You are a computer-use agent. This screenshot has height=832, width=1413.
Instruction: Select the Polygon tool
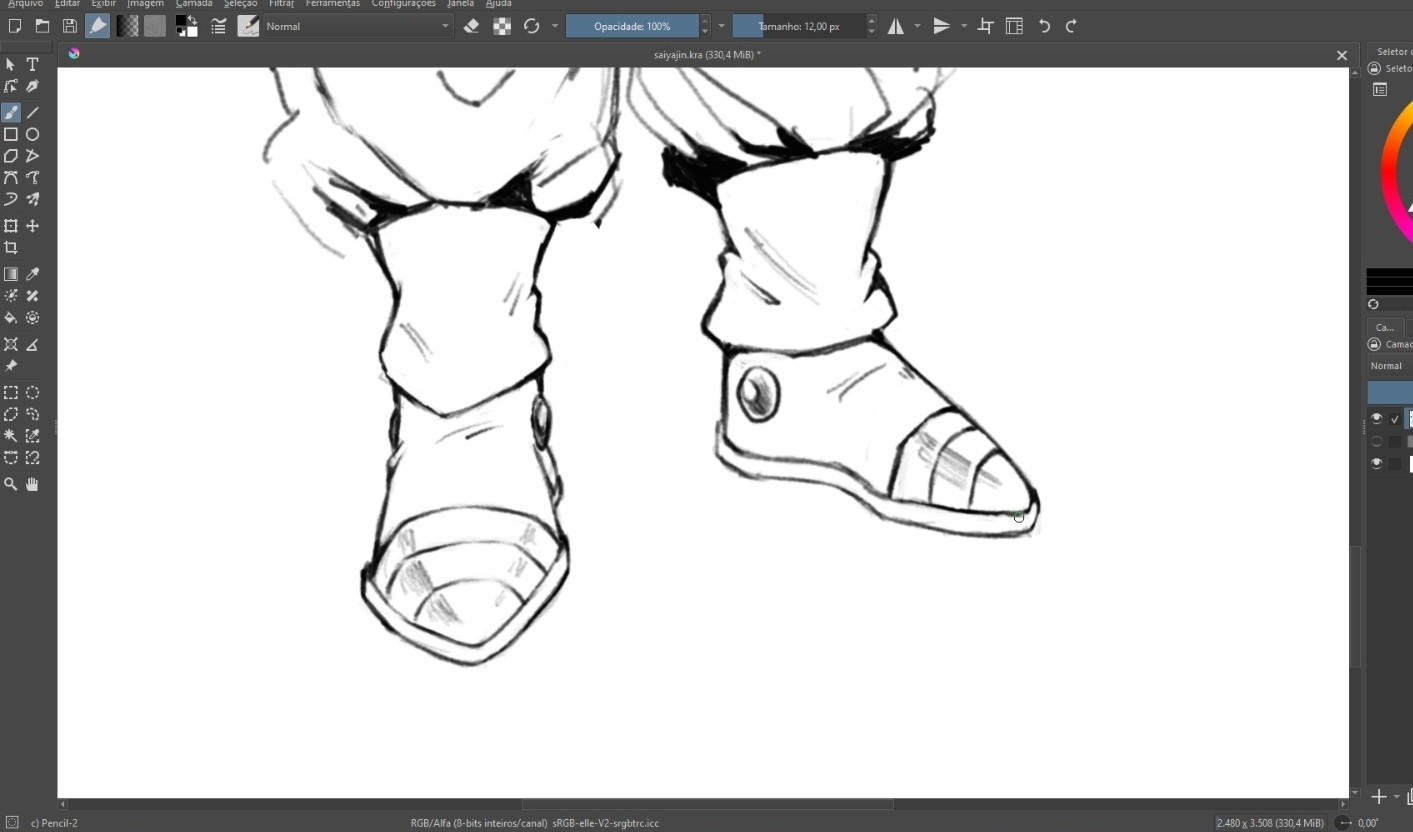11,156
